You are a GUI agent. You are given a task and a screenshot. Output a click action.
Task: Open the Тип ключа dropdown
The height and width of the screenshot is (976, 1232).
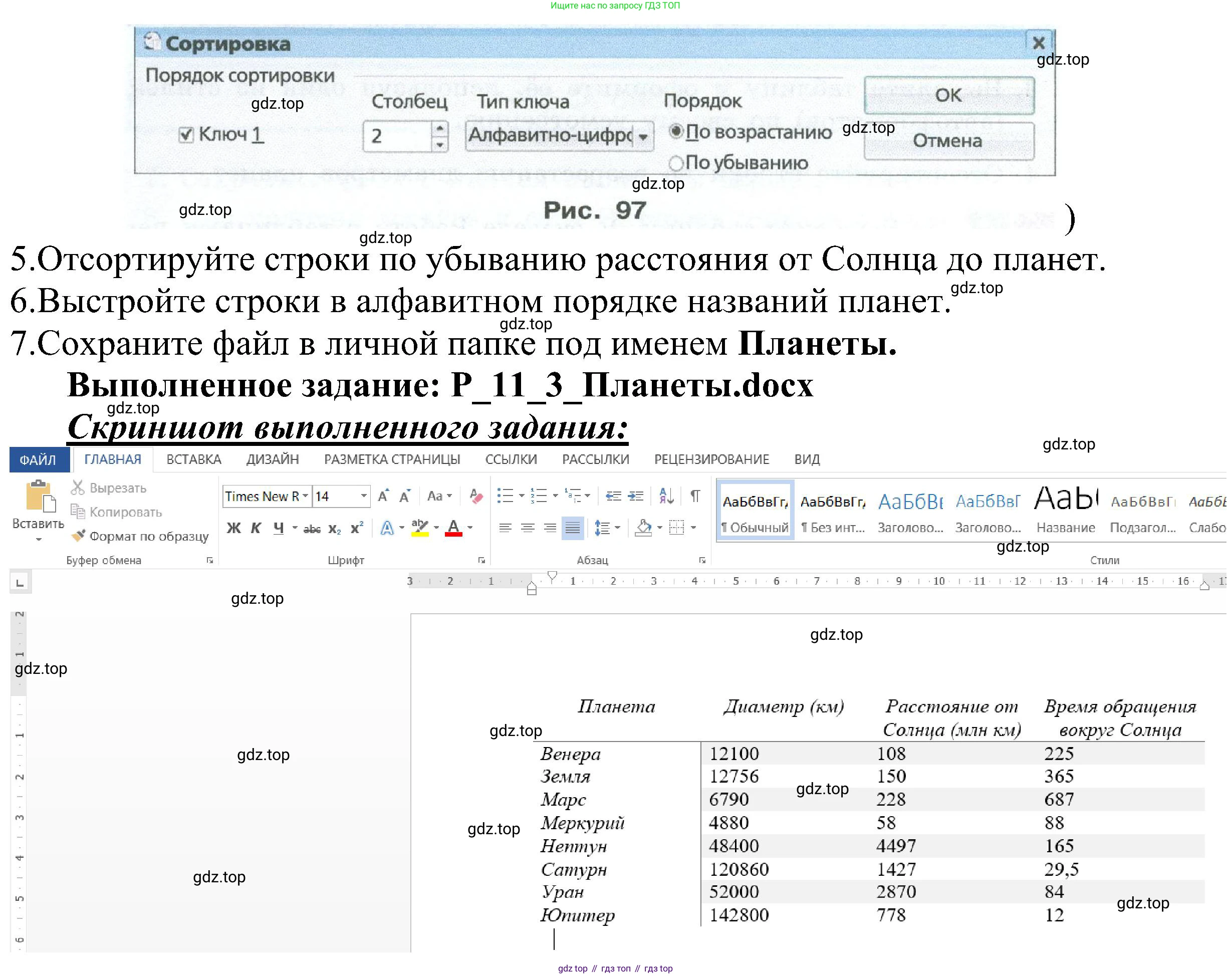644,137
